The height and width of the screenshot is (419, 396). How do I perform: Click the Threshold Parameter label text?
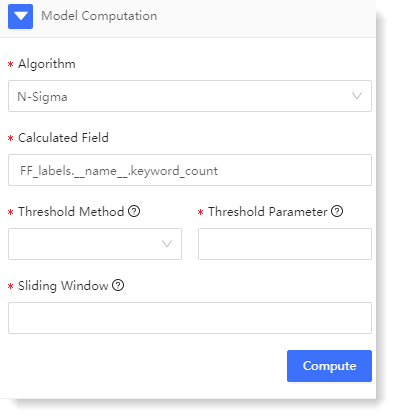point(268,212)
